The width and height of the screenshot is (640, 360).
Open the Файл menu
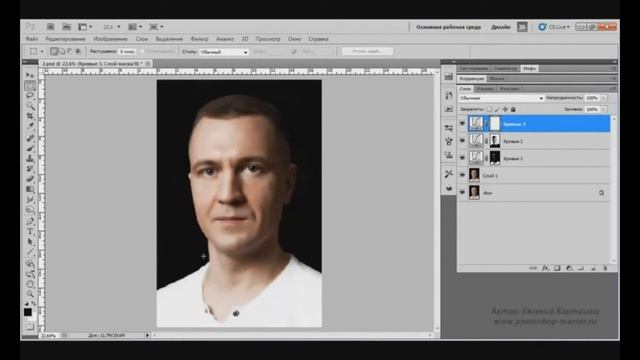pos(32,39)
